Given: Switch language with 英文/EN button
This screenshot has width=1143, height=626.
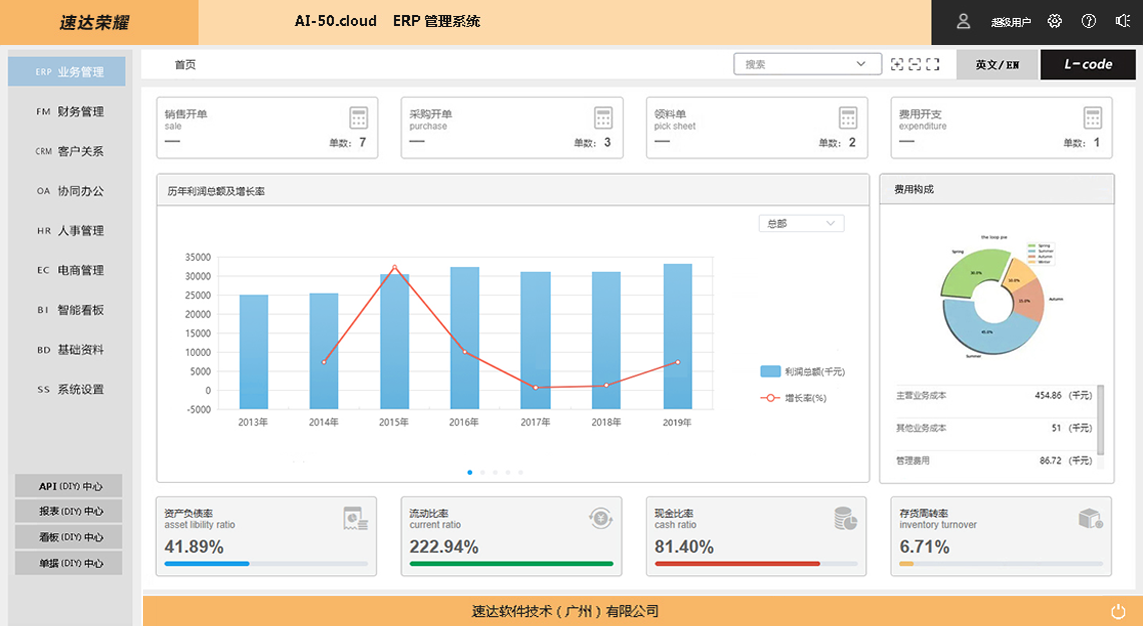Looking at the screenshot, I should (x=997, y=65).
